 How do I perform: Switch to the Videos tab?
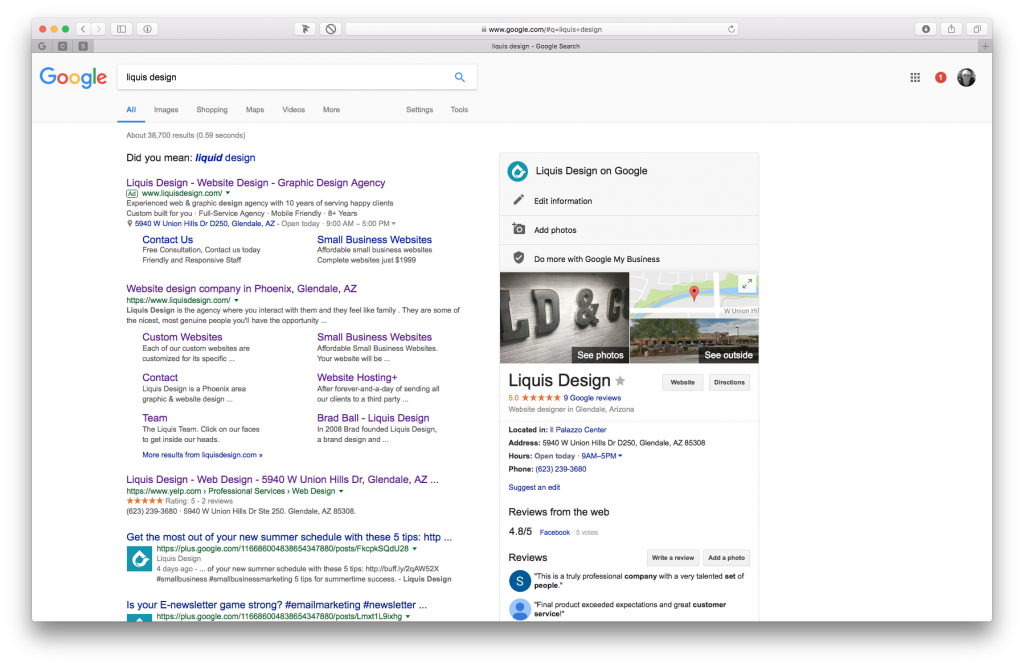[x=293, y=110]
